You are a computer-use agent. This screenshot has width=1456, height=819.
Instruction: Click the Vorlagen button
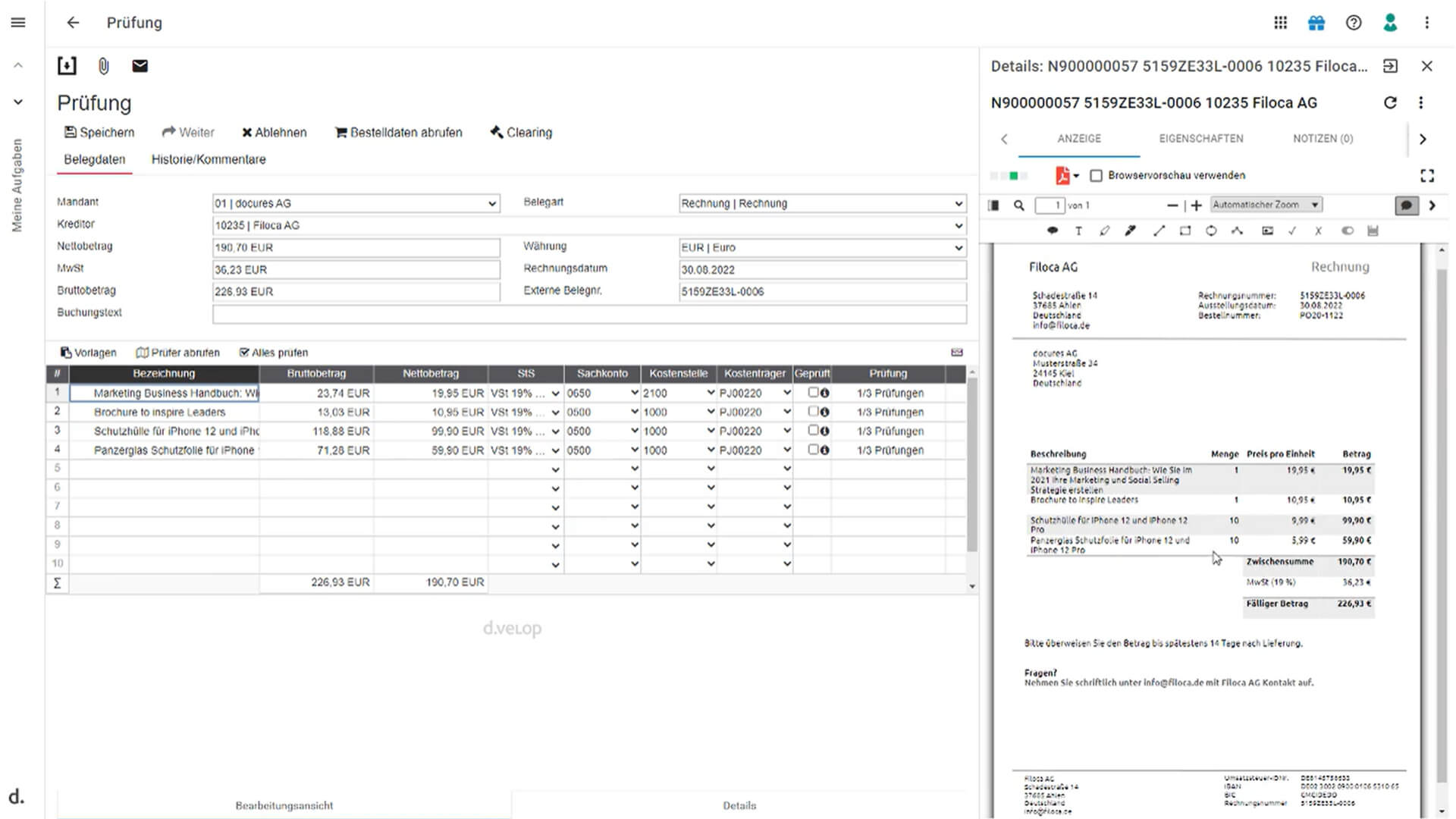tap(89, 353)
